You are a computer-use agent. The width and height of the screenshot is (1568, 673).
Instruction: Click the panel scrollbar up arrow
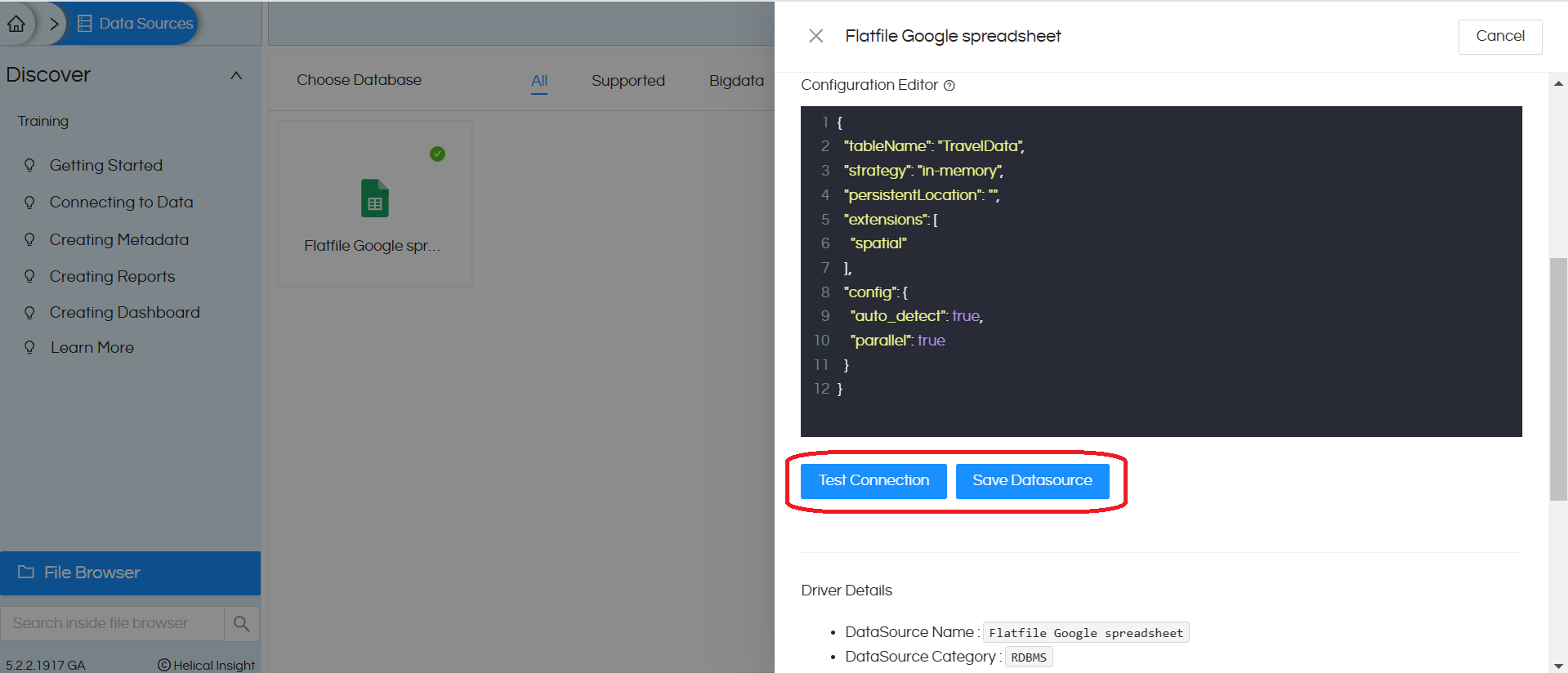point(1558,83)
